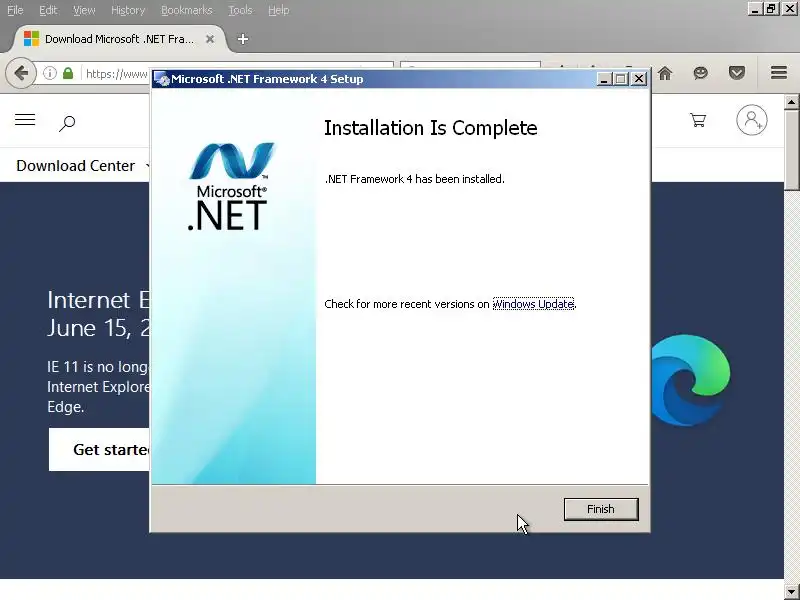
Task: Minimize the Firefox browser window
Action: pos(755,9)
